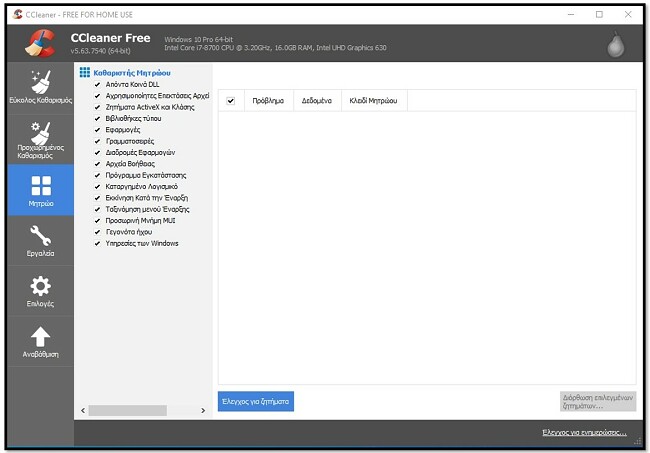Click the pear icon in header
Viewport: 650px width, 453px height.
coord(616,44)
